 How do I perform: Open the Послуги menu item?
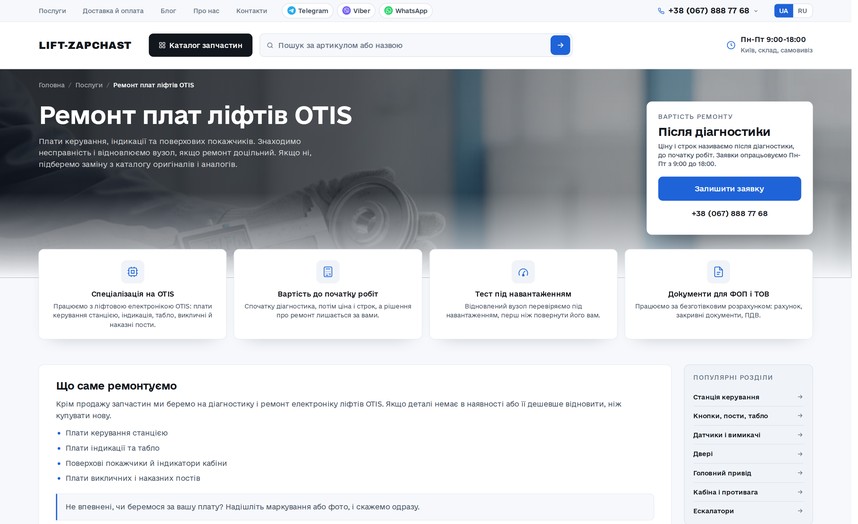coord(53,10)
